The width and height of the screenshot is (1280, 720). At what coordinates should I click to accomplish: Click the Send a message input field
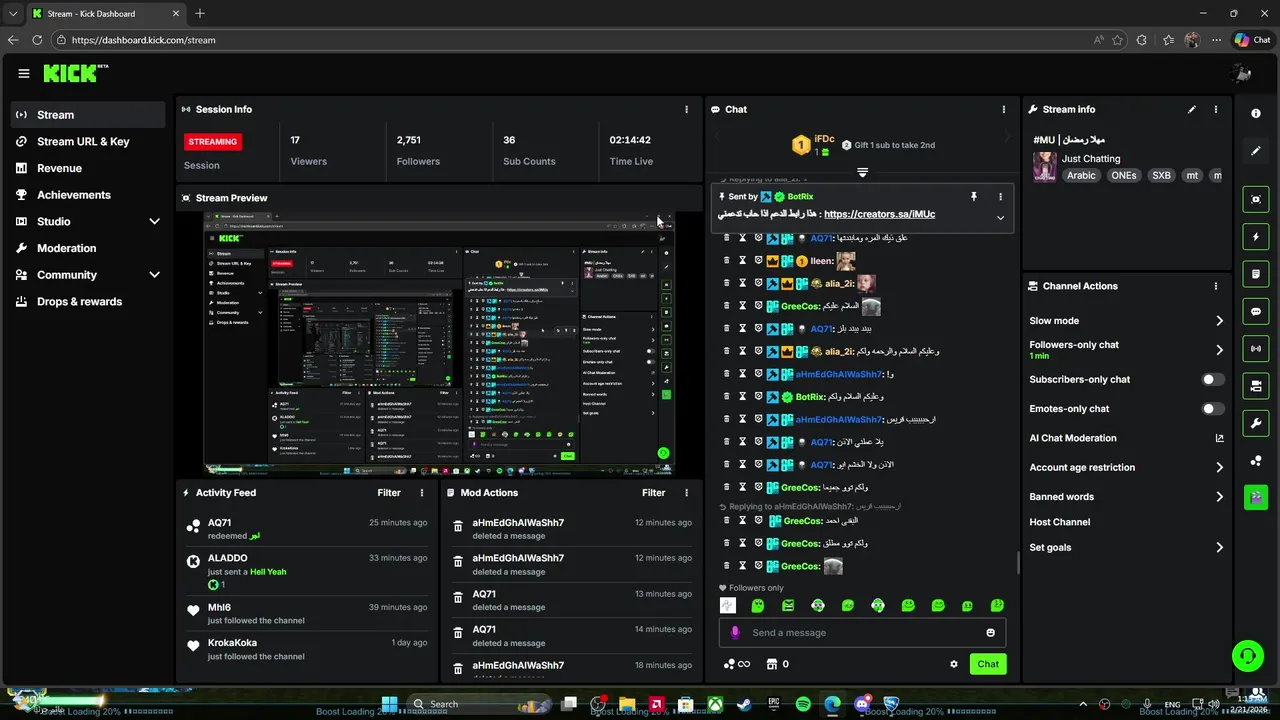coord(862,633)
